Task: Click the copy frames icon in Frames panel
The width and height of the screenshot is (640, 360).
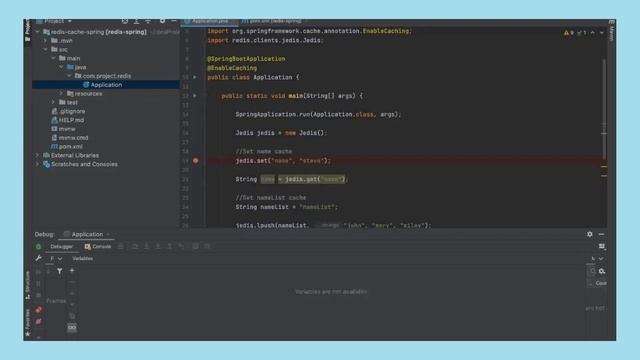Action: click(72, 316)
